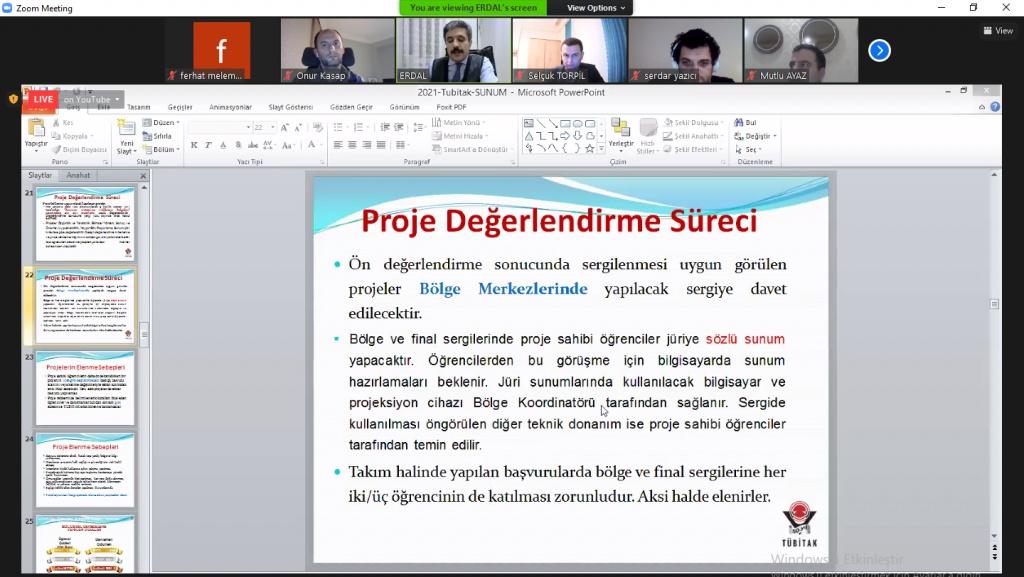
Task: Select Selçuk TORPİL's video tile
Action: coord(569,50)
